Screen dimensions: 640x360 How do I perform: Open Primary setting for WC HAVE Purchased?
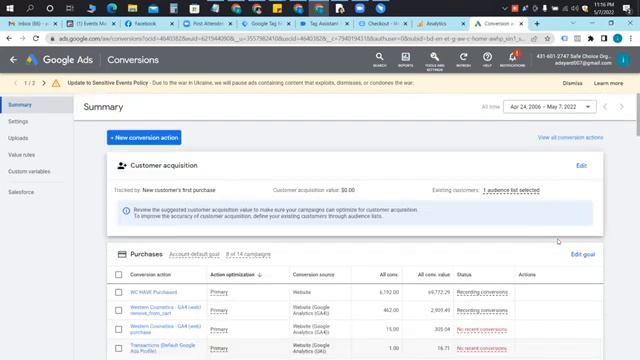219,292
